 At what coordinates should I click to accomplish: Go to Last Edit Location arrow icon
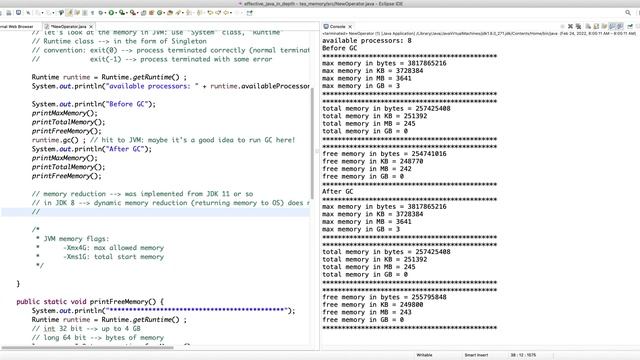pos(210,13)
